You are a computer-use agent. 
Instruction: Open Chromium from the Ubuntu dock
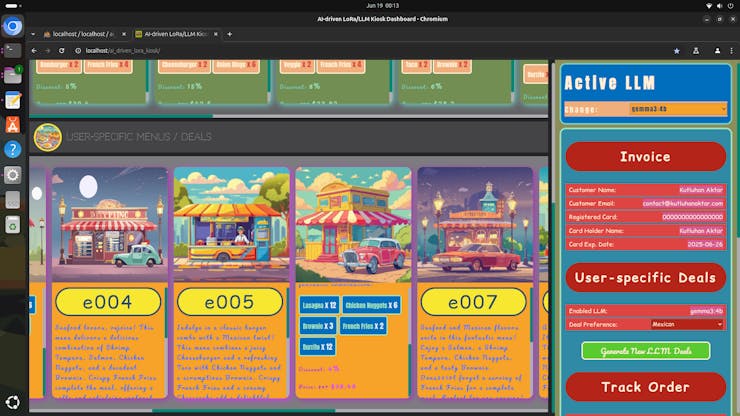[x=13, y=27]
